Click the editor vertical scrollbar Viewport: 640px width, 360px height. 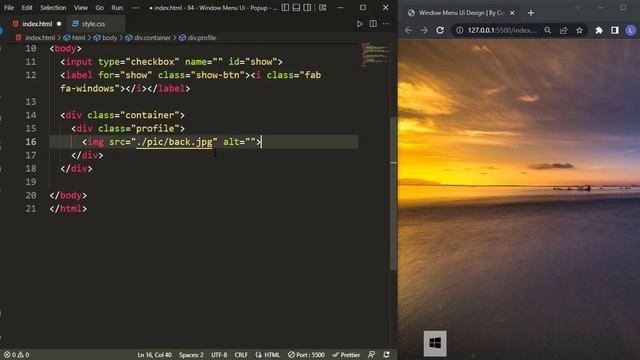[393, 194]
